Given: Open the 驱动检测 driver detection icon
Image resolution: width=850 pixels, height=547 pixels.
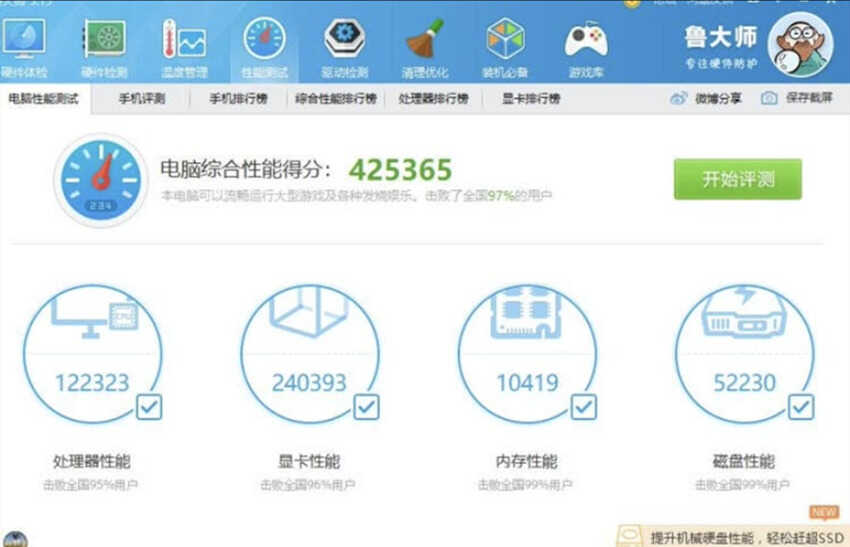Looking at the screenshot, I should pos(345,38).
